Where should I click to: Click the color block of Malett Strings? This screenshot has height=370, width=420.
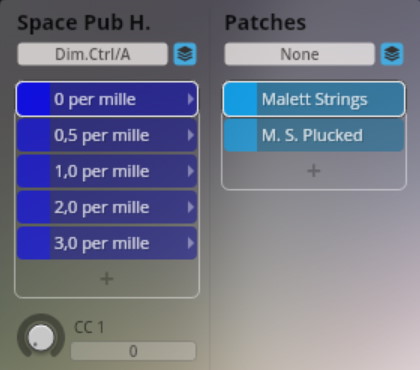[240, 99]
